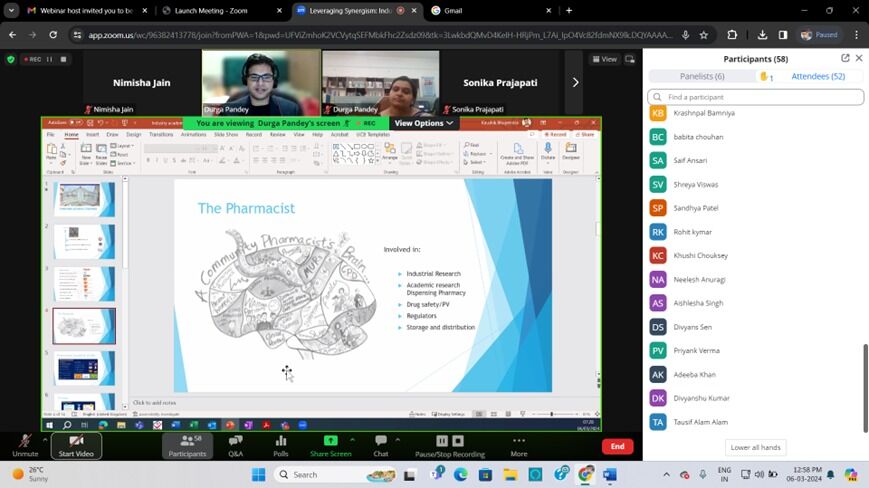The image size is (869, 488).
Task: Open the View layout menu
Action: point(606,59)
